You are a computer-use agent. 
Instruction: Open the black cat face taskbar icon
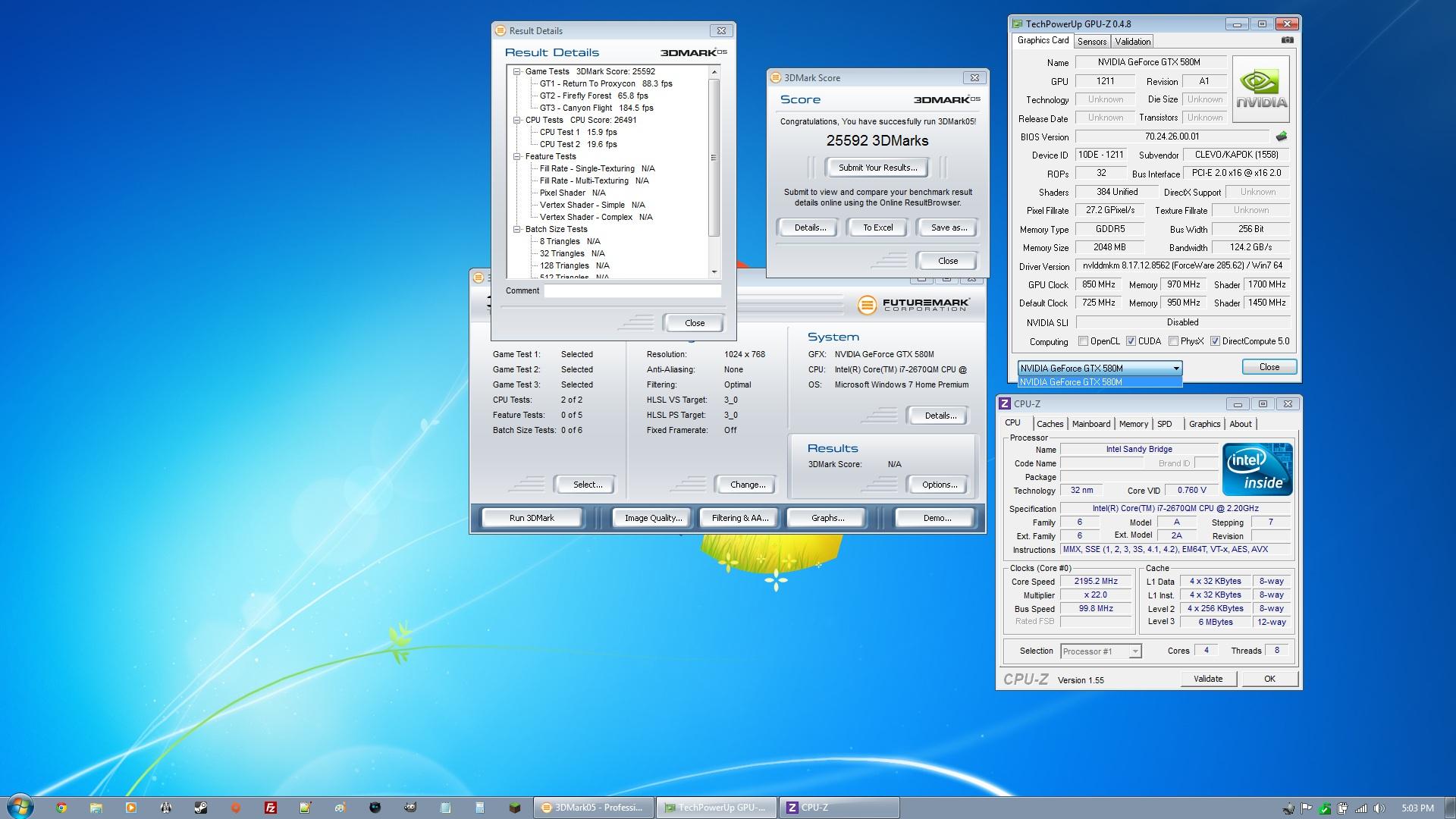[375, 808]
